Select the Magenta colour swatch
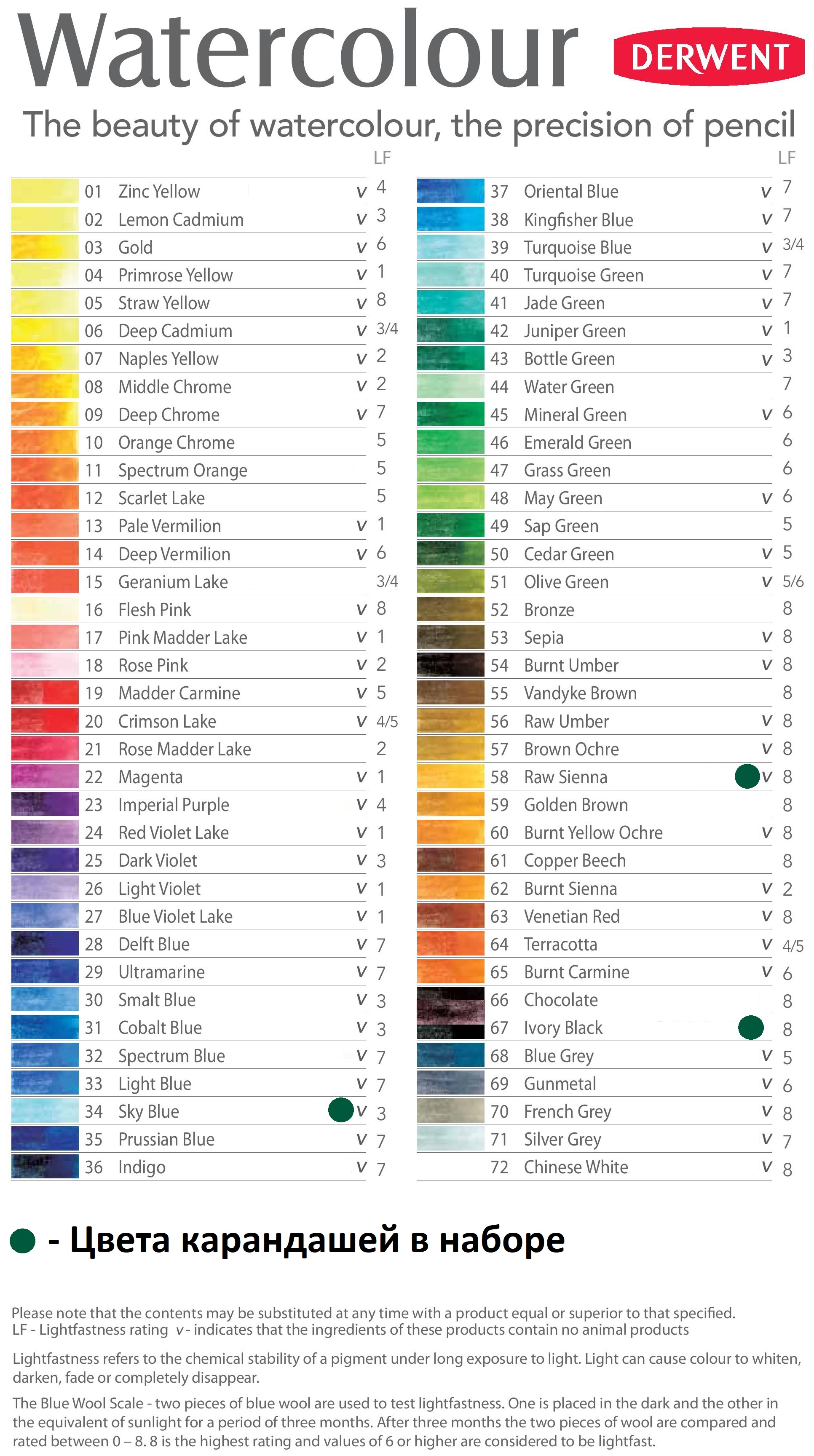Viewport: 814px width, 1456px height. click(45, 776)
